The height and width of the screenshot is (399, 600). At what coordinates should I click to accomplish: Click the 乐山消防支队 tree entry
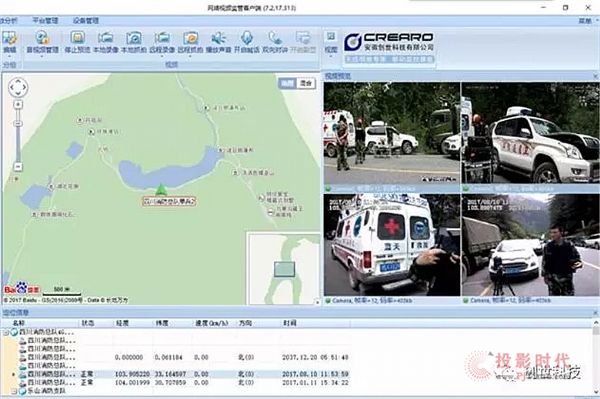coord(47,391)
